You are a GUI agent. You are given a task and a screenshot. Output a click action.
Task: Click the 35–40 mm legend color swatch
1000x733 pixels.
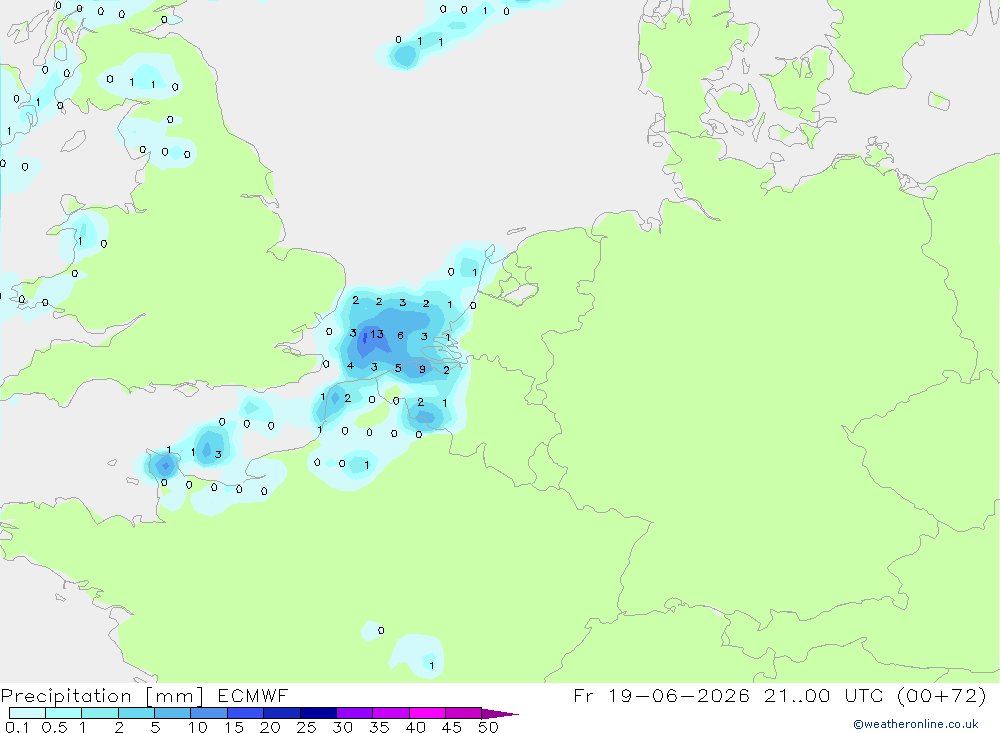[391, 713]
